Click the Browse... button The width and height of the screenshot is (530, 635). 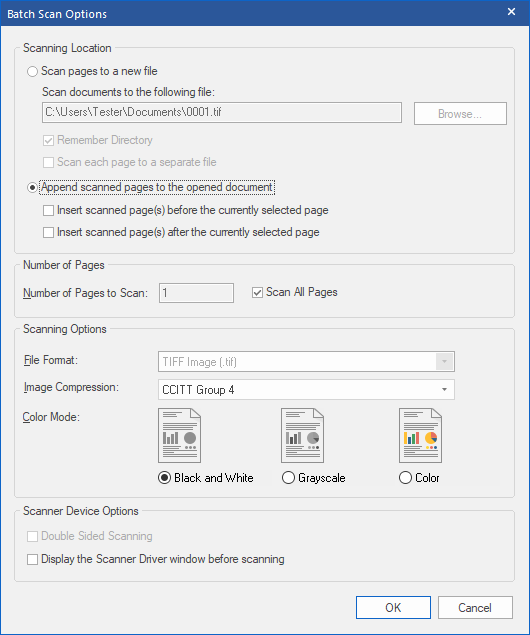(460, 113)
